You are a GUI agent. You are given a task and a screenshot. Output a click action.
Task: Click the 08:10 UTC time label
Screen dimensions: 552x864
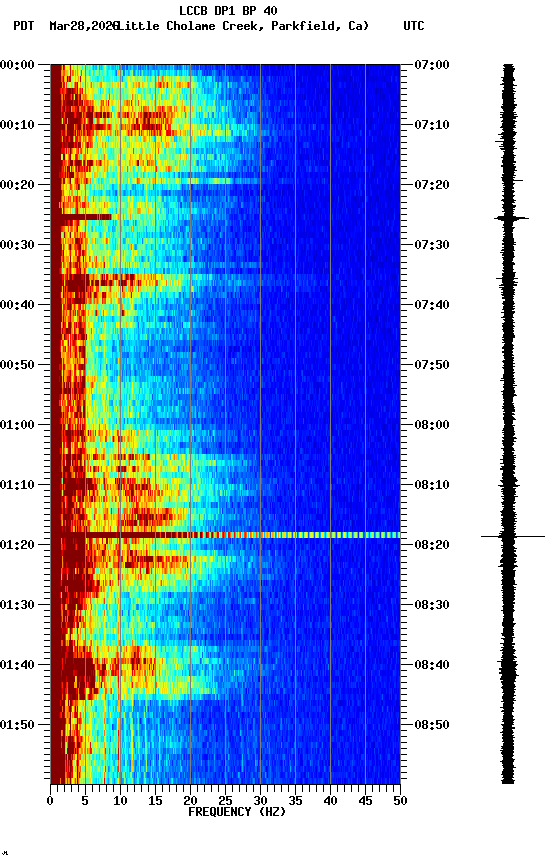point(432,485)
